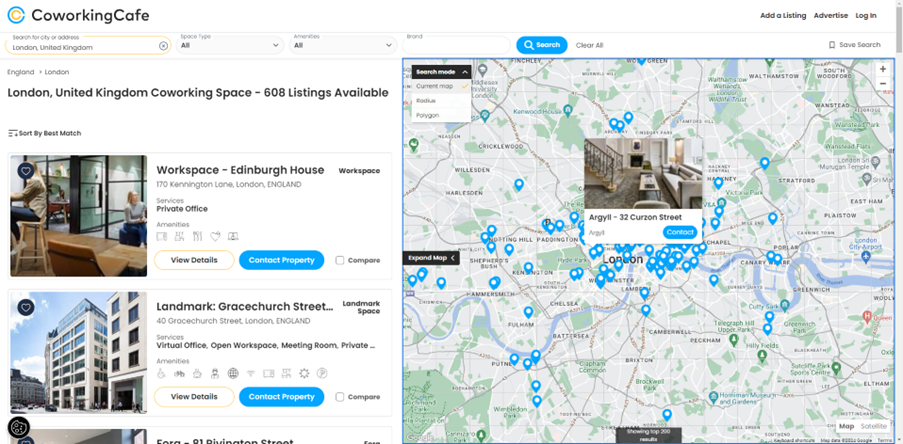Click the utensils amenity icon on the Edinburgh House listing
The height and width of the screenshot is (444, 903).
(197, 236)
